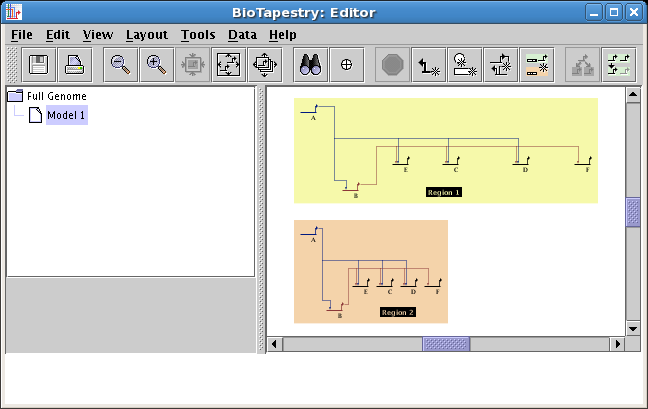Select the add link tool icon
648x409 pixels.
[x=429, y=65]
